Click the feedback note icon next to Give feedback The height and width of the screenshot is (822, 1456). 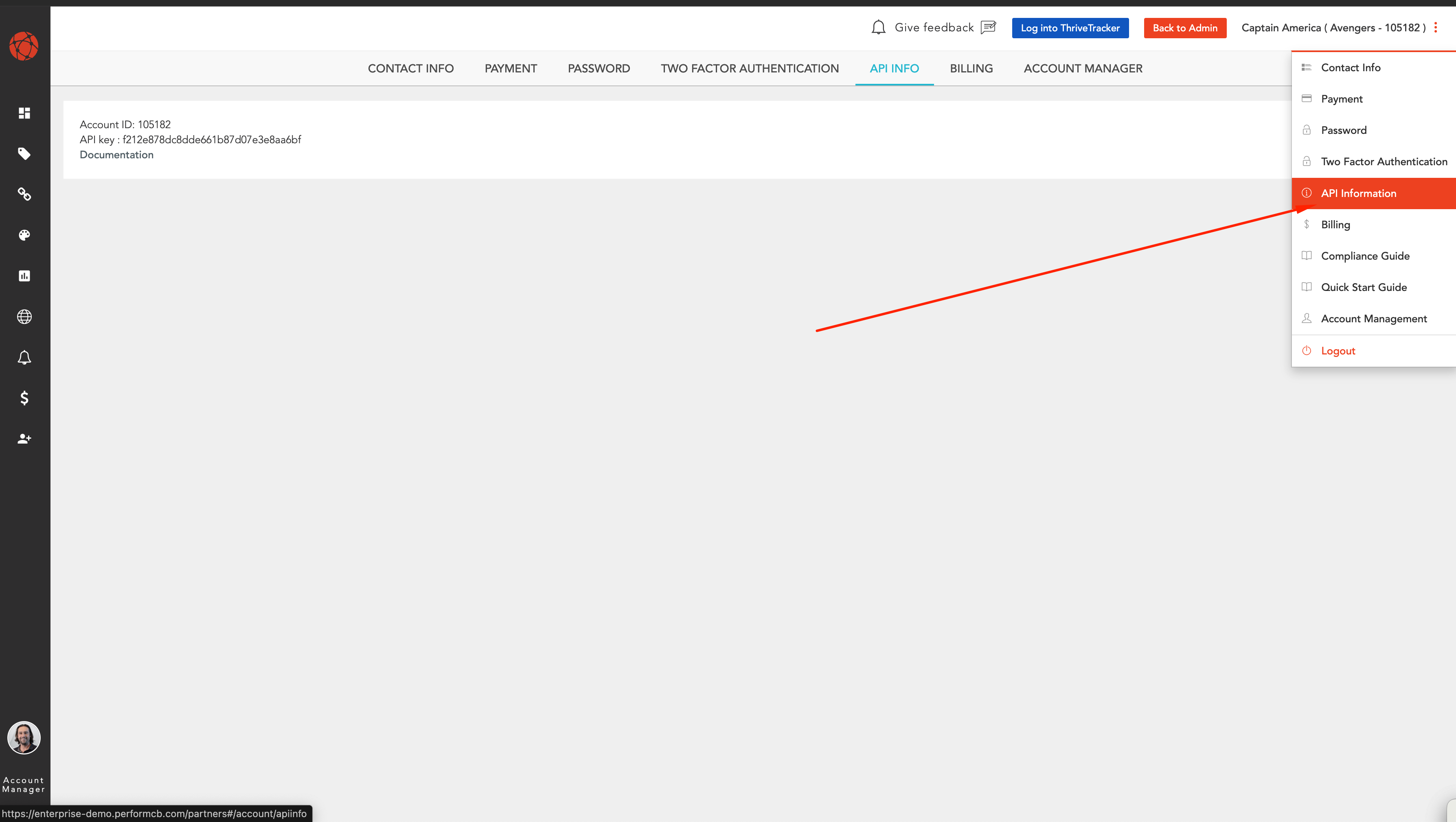click(x=988, y=28)
